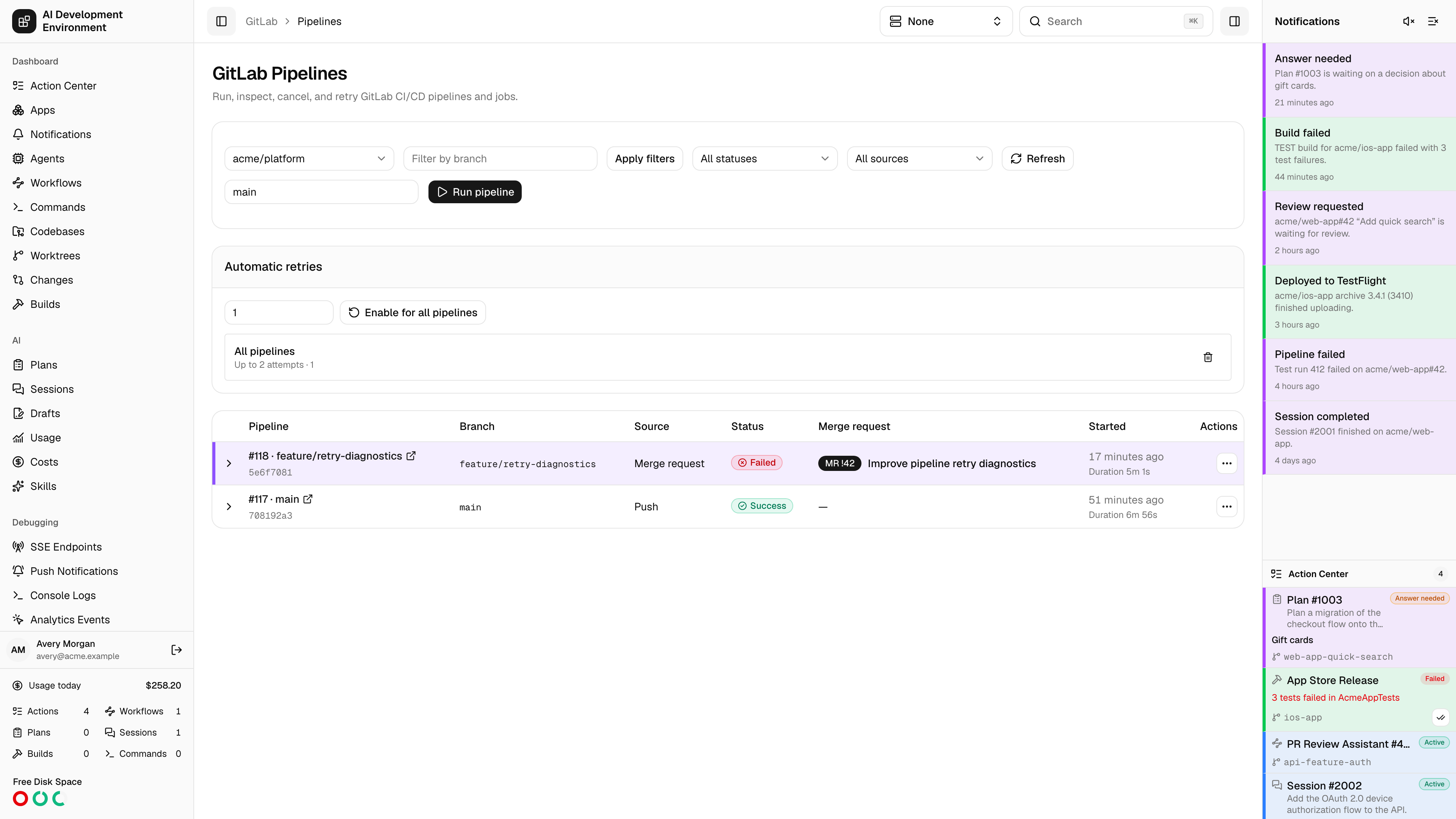Open Plan #1003 in Action Center
The width and height of the screenshot is (1456, 819).
coord(1359,628)
